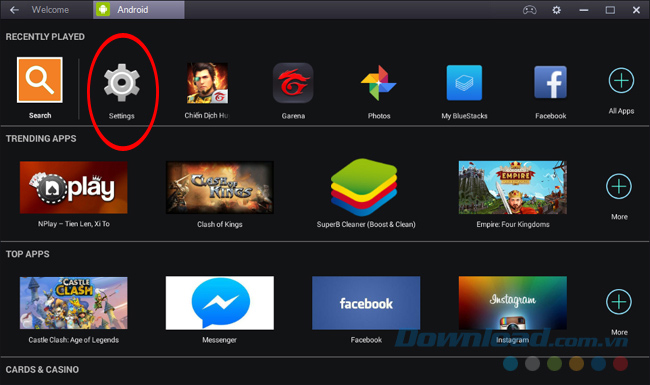The image size is (650, 385).
Task: Show More top apps
Action: (x=619, y=302)
